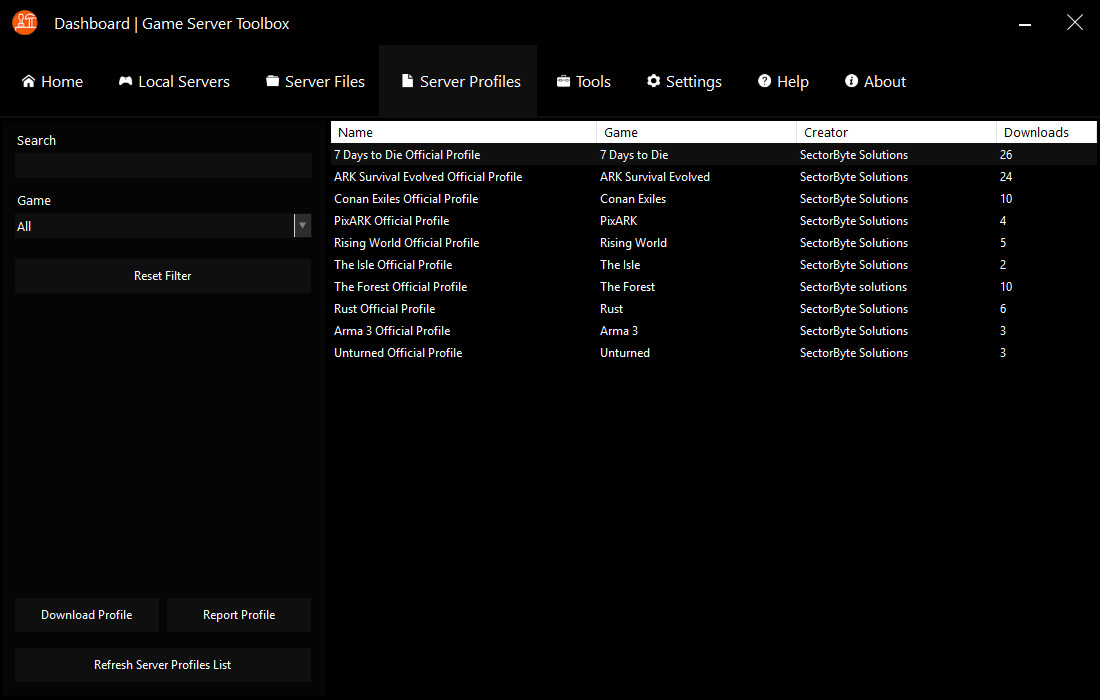Click Download Profile
The height and width of the screenshot is (700, 1100).
pos(86,614)
